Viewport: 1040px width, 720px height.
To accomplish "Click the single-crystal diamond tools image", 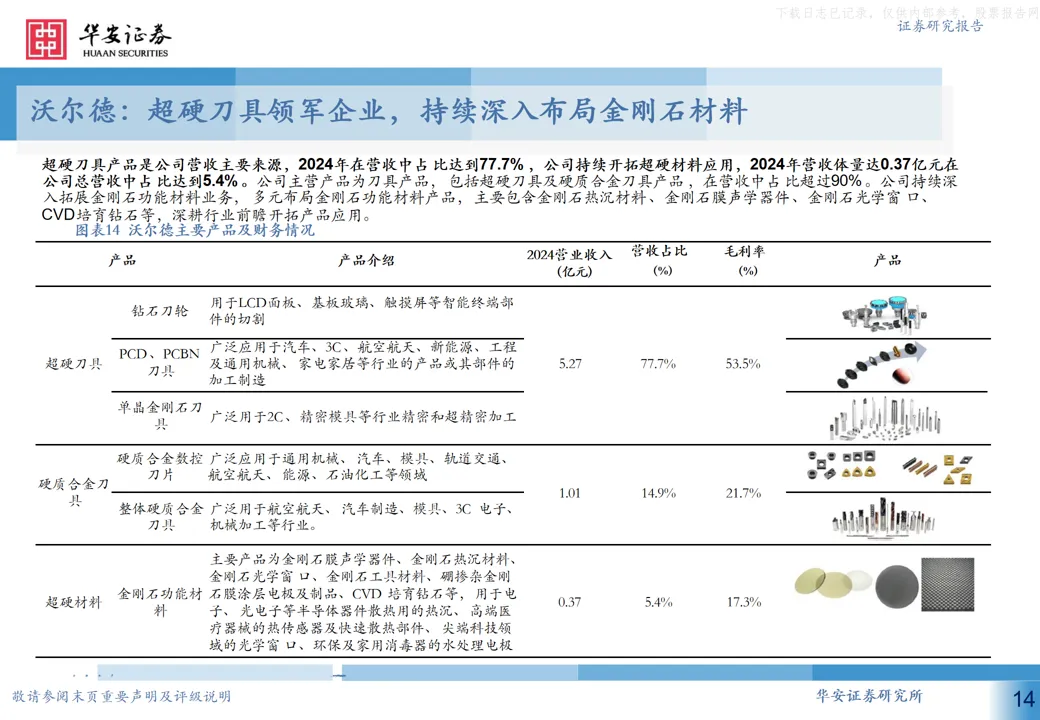I will 884,418.
